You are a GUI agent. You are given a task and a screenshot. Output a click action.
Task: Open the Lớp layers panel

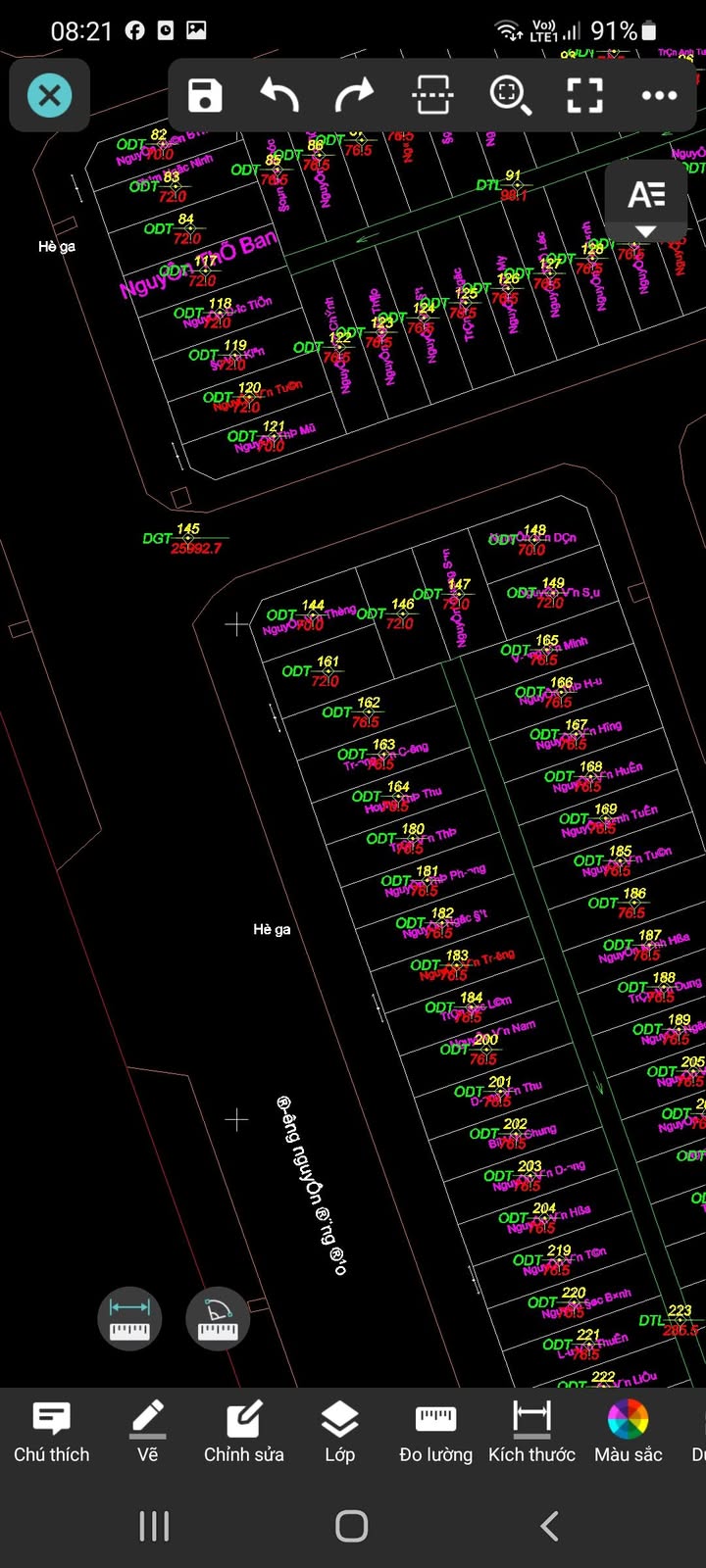coord(339,1432)
